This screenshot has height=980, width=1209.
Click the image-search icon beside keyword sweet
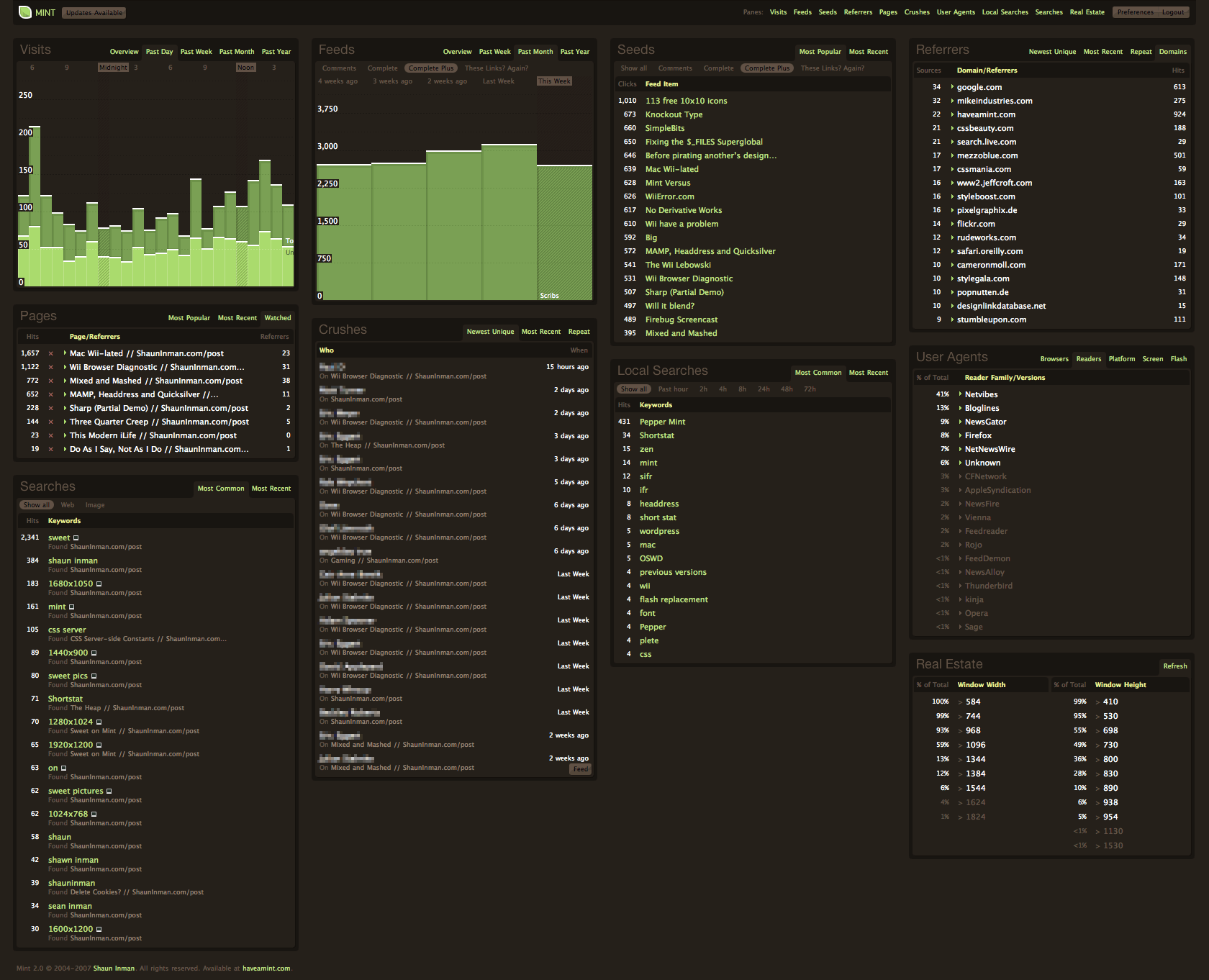pos(76,538)
